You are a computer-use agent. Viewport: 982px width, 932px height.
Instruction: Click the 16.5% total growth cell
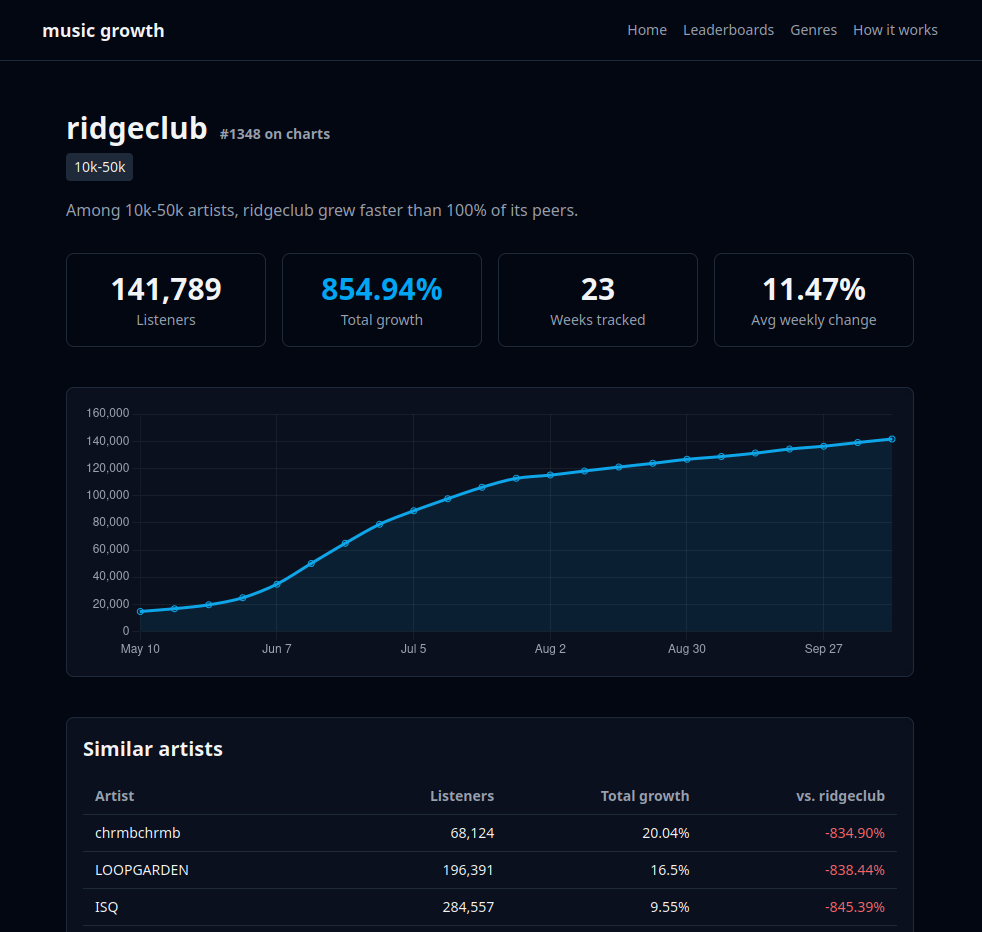click(x=670, y=870)
